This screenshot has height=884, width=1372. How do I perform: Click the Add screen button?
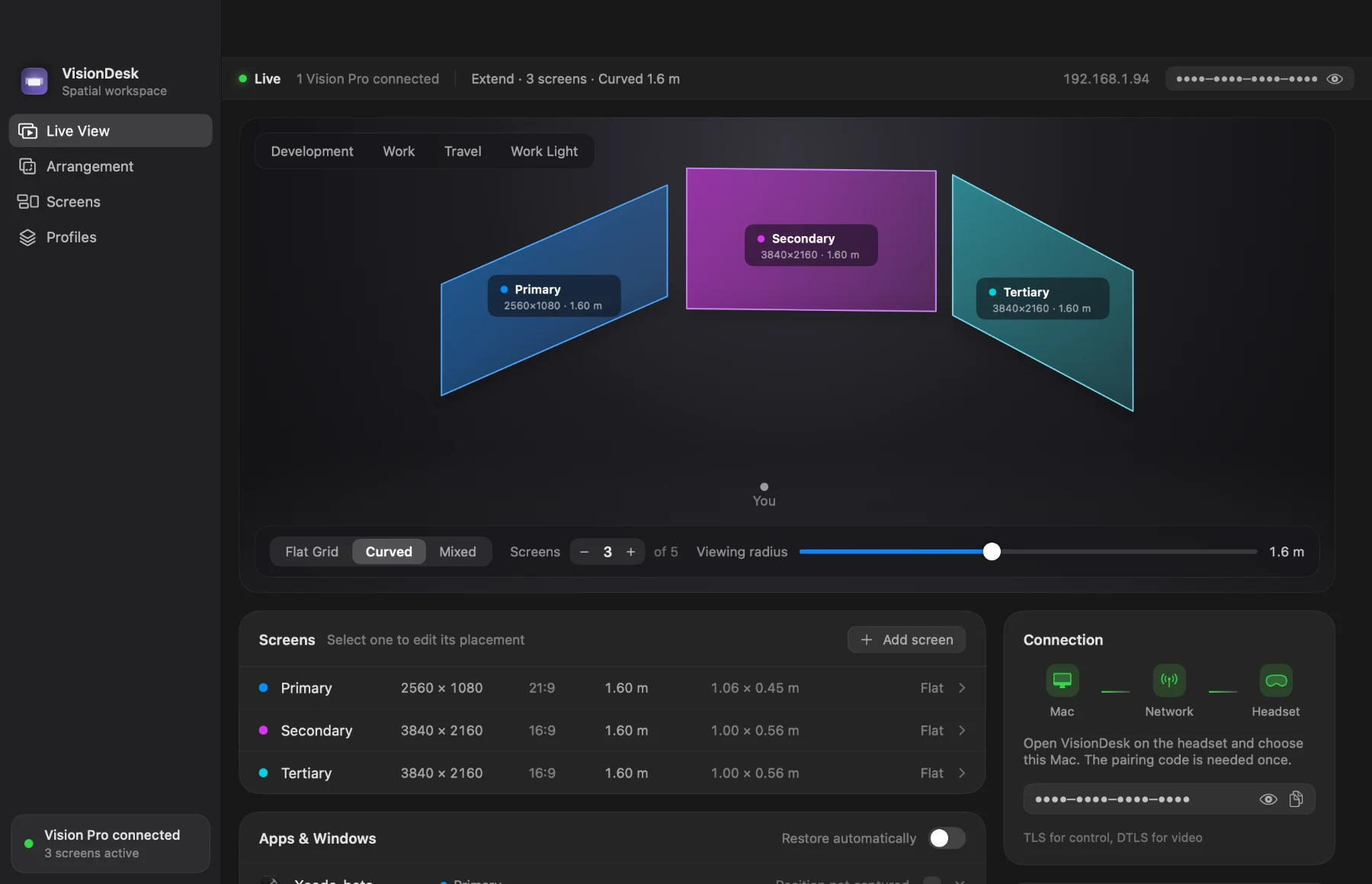pyautogui.click(x=906, y=640)
